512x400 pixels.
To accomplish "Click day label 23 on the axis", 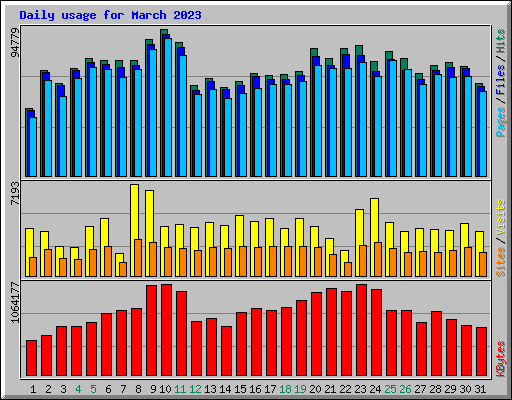I will point(360,389).
